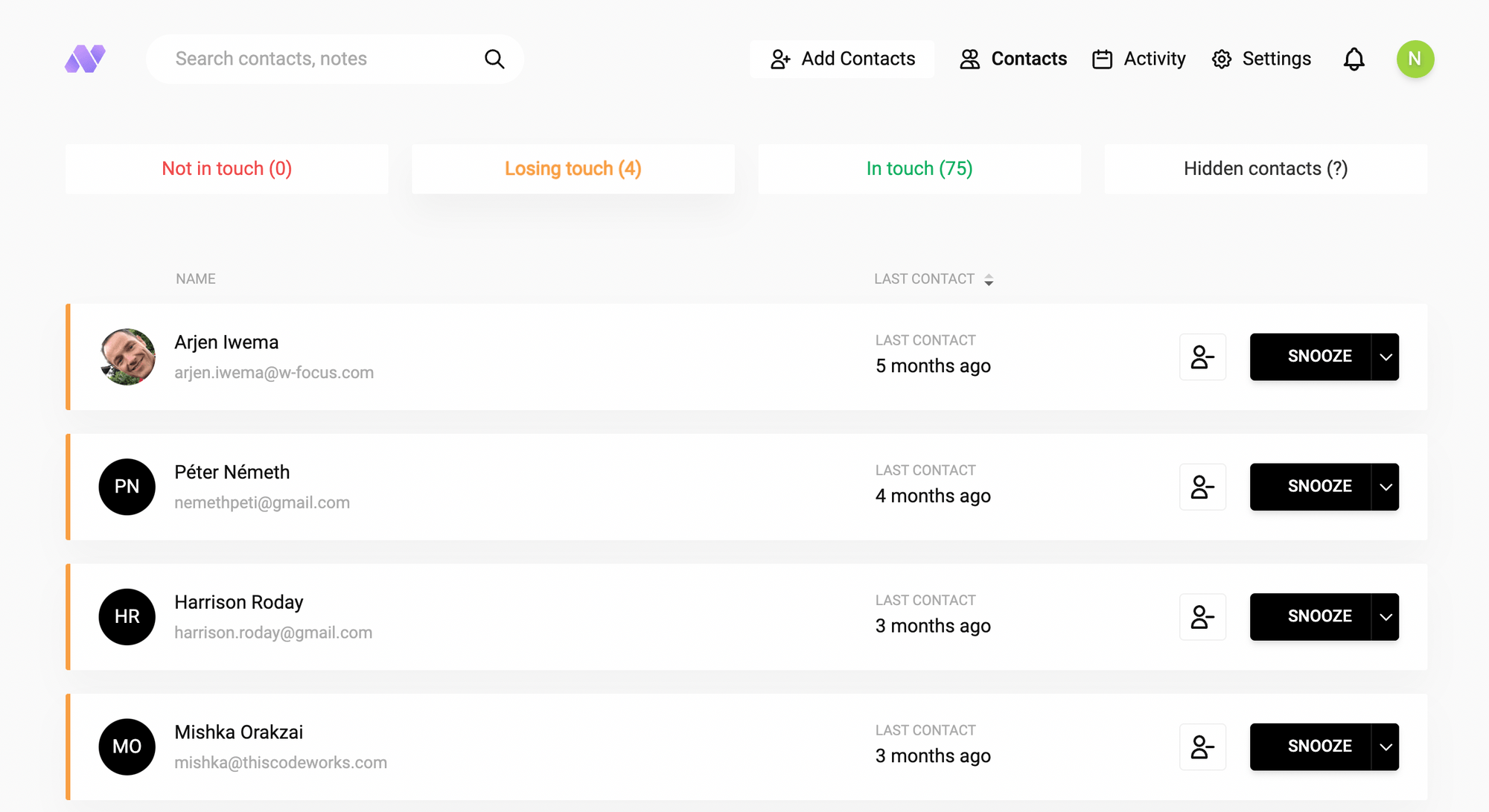The height and width of the screenshot is (812, 1489).
Task: Expand snooze options for Péter Németh
Action: point(1386,487)
